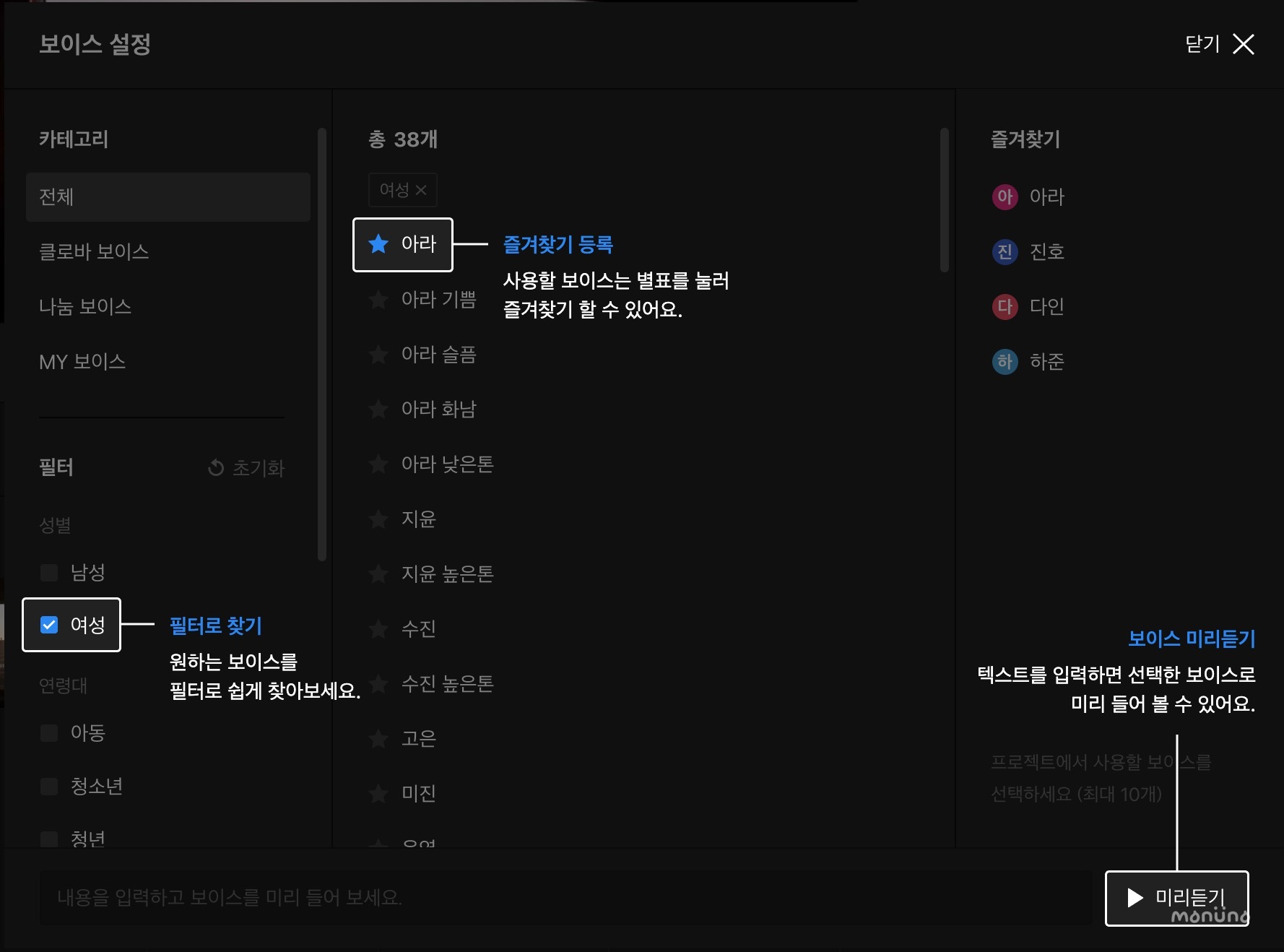Star the 아라 기쁨 voice

pos(378,299)
